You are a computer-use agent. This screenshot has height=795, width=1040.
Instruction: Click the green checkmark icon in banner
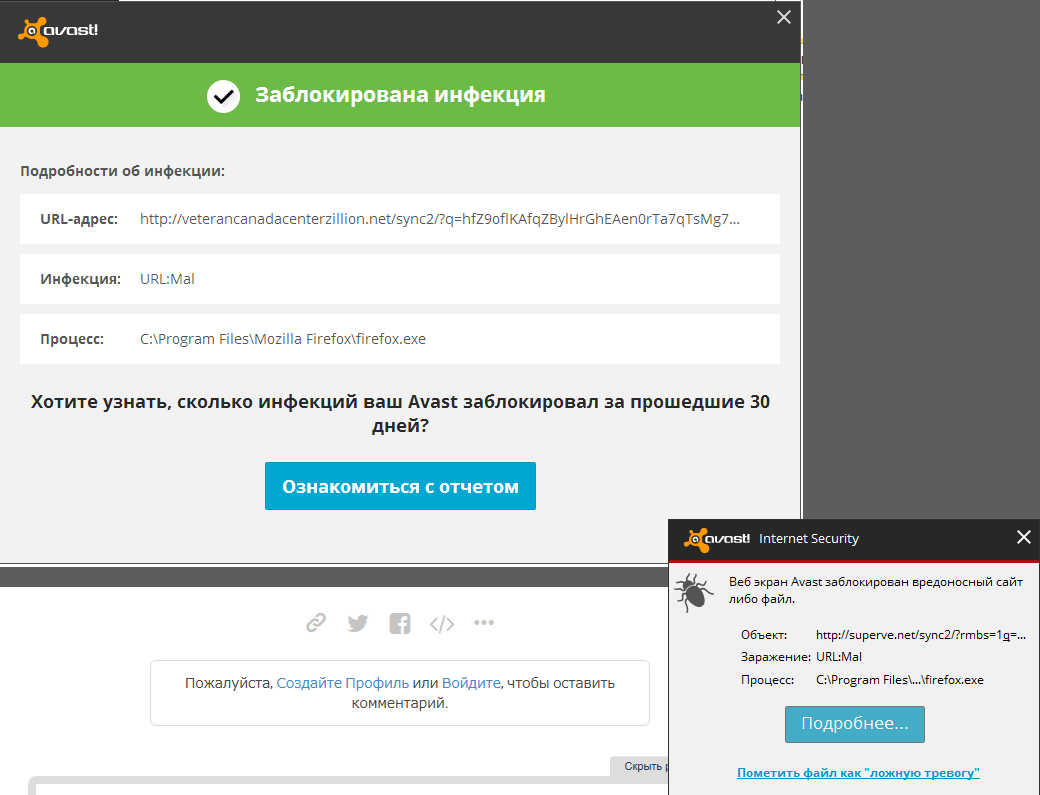[223, 96]
